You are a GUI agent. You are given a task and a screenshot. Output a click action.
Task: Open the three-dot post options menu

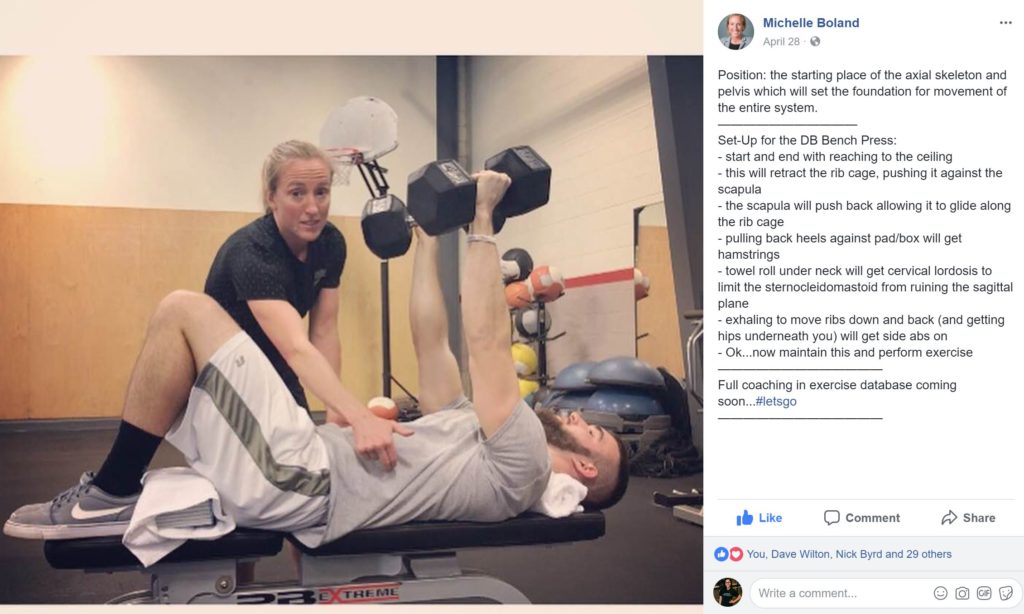point(1005,23)
